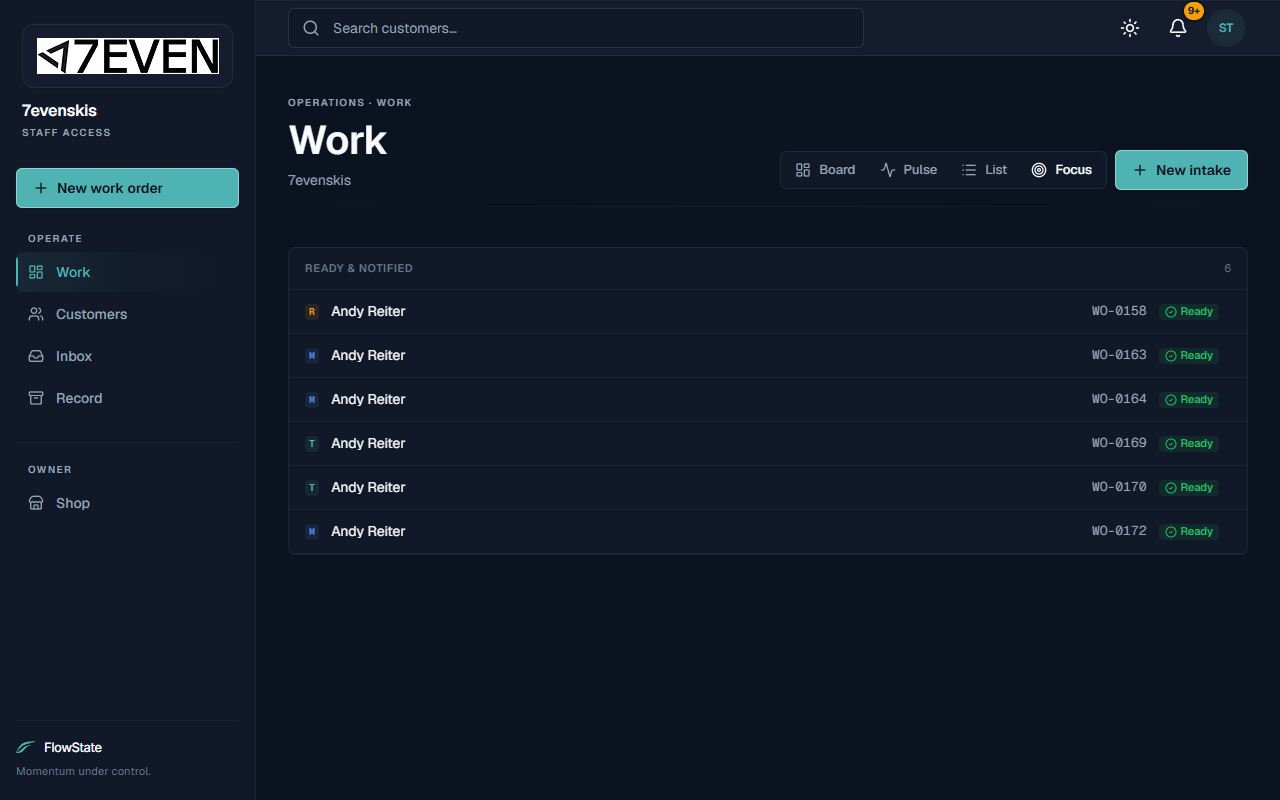Click the New work order button
Viewport: 1280px width, 800px height.
coord(127,188)
